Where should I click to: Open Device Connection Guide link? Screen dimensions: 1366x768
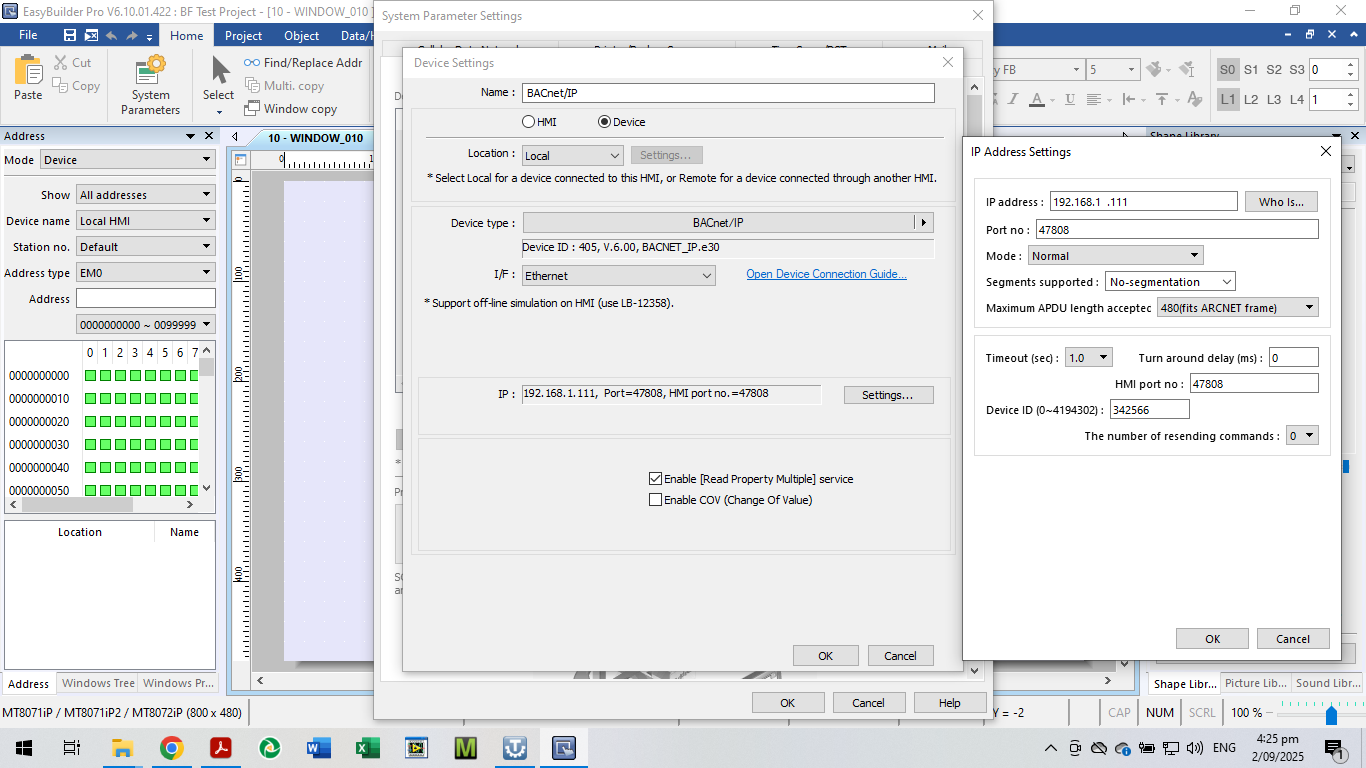826,274
